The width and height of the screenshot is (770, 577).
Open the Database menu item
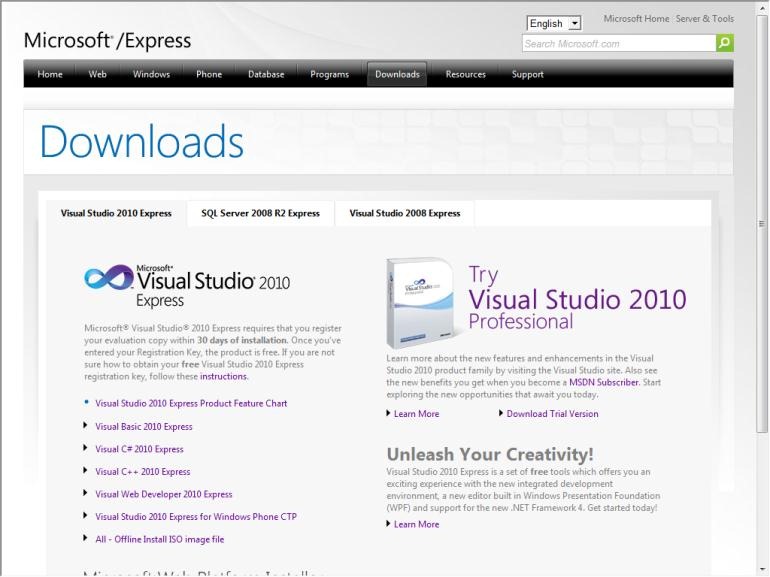coord(266,74)
